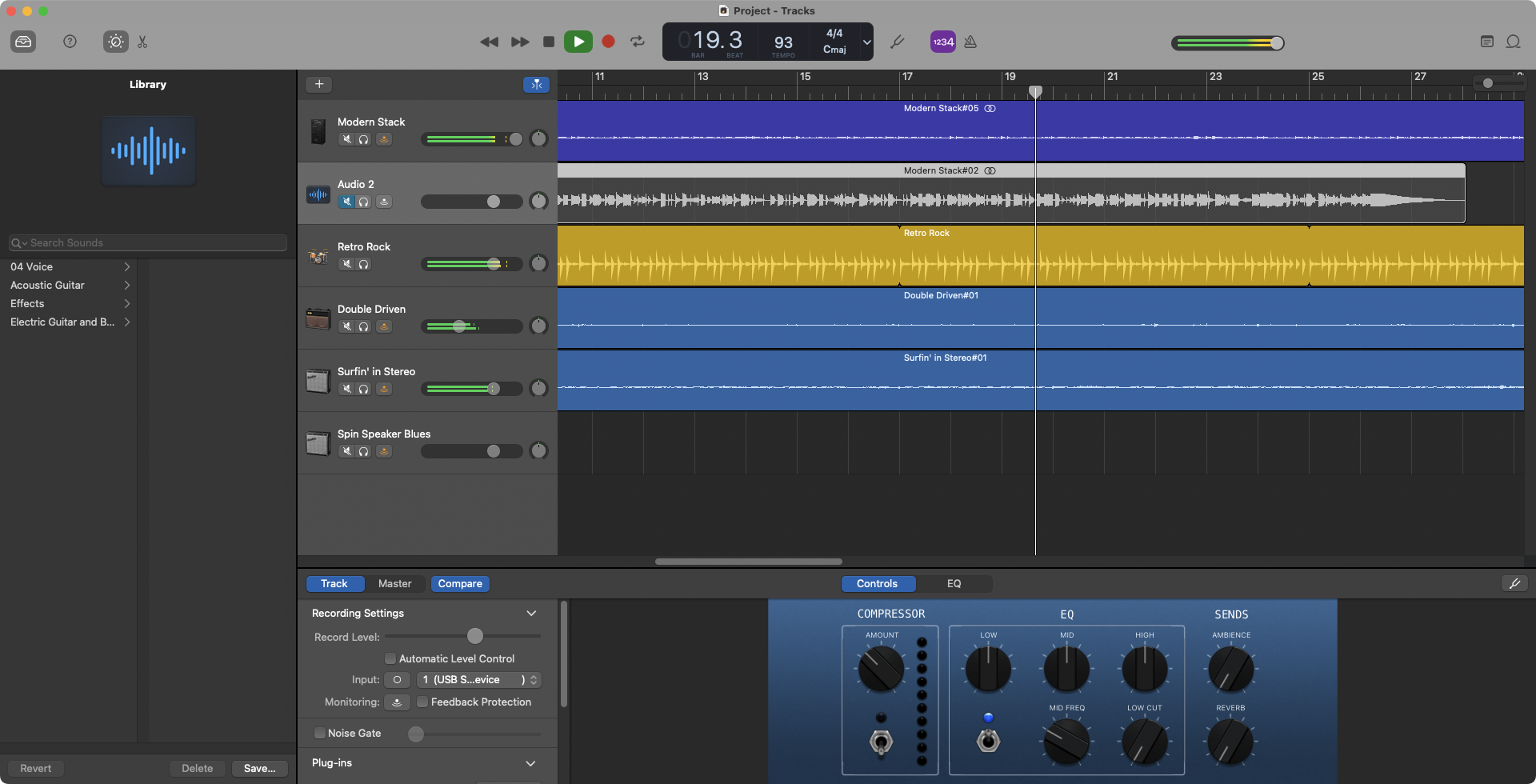The height and width of the screenshot is (784, 1536).
Task: Toggle the Catch Playhead button
Action: click(x=536, y=84)
